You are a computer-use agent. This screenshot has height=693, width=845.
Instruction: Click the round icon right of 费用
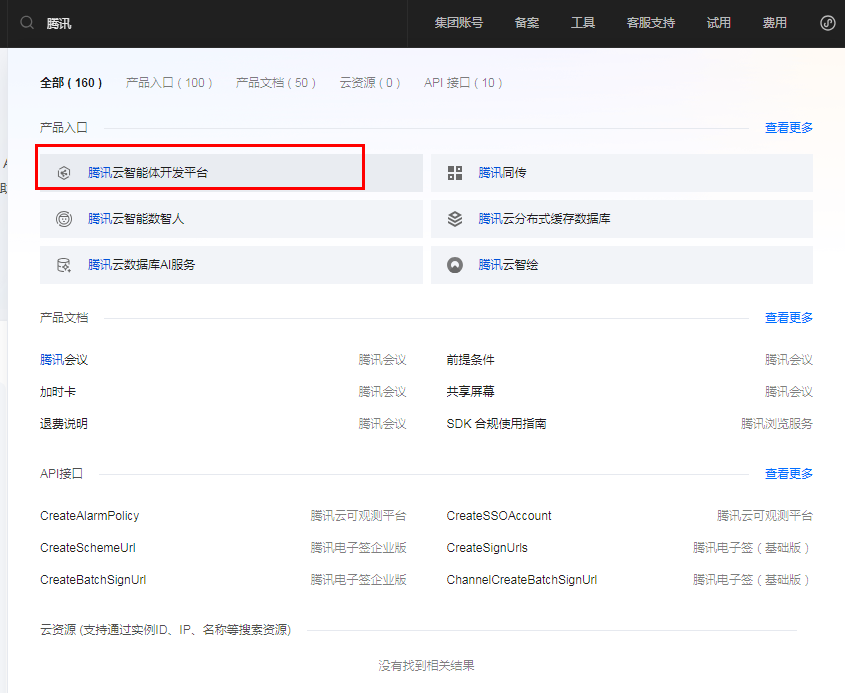coord(828,23)
